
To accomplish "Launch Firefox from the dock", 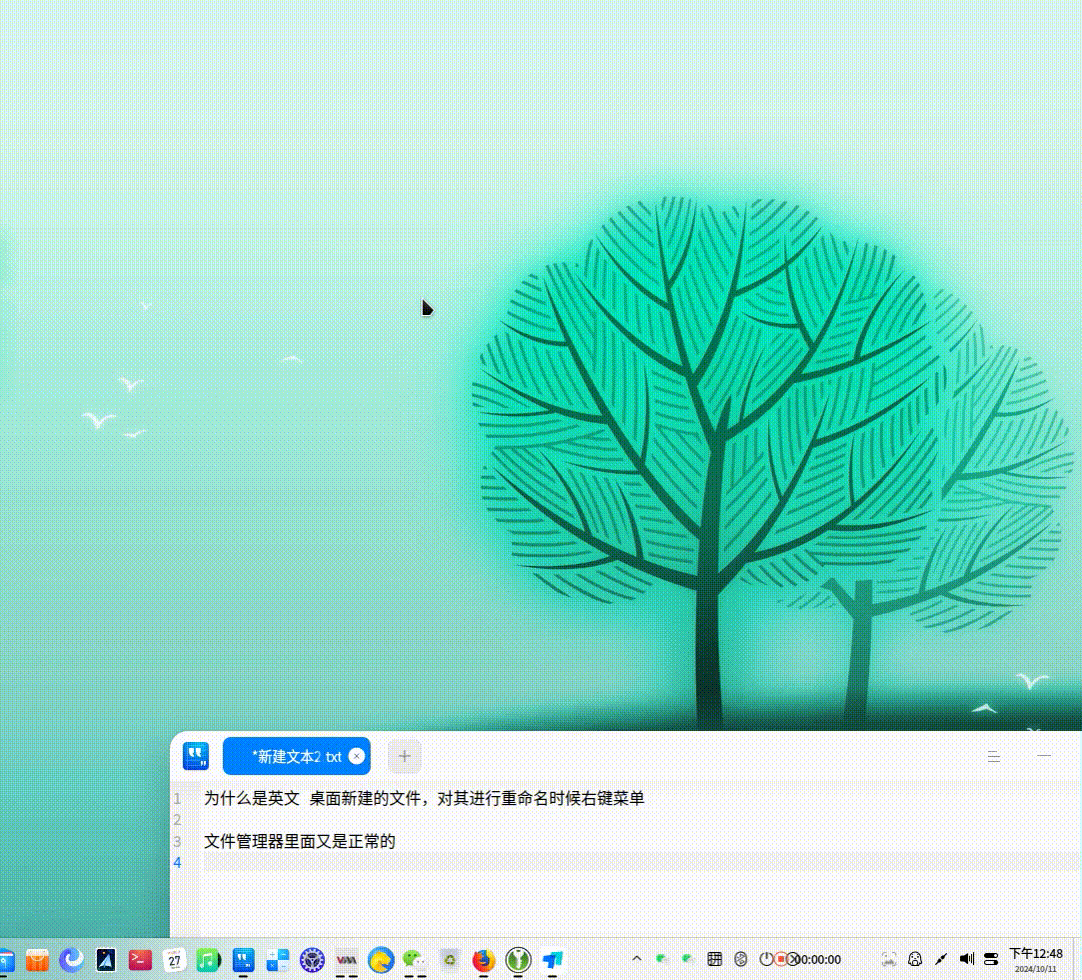I will (484, 960).
